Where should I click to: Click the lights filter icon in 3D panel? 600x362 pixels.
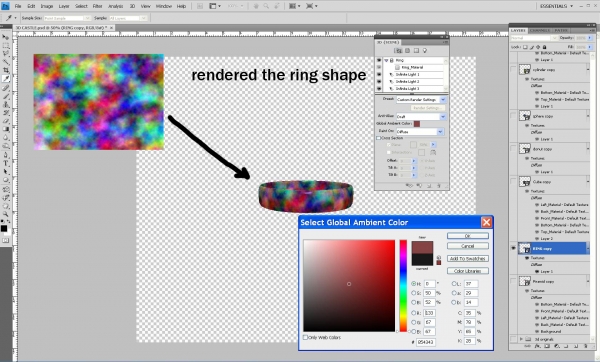[425, 51]
